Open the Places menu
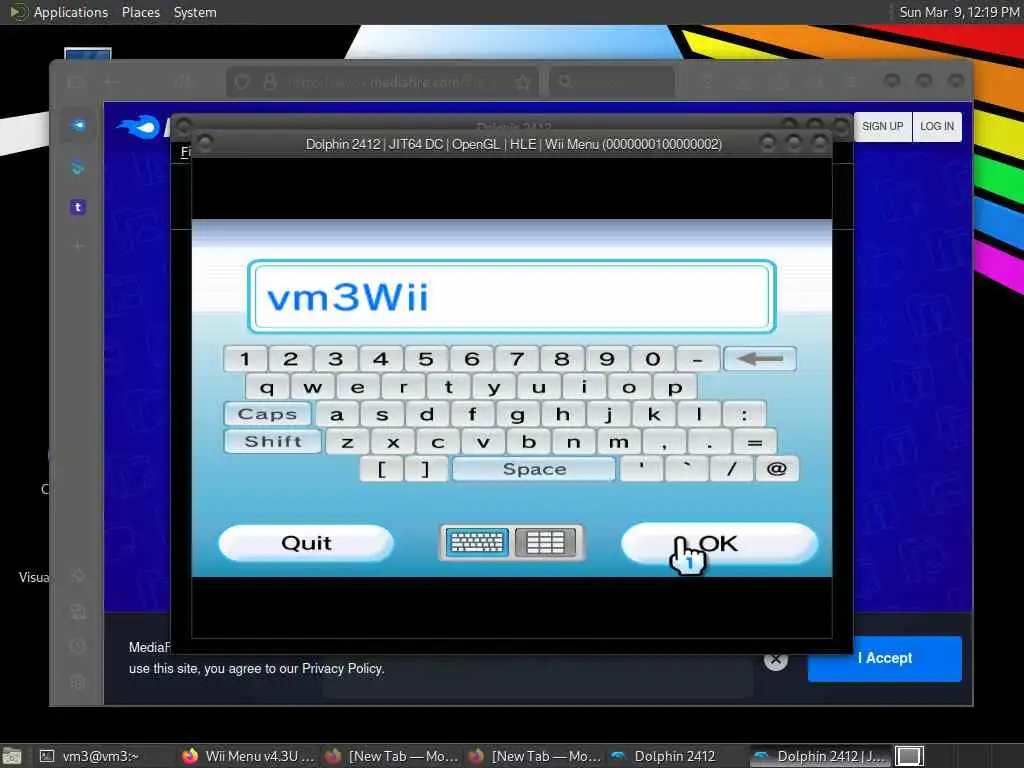 (140, 12)
